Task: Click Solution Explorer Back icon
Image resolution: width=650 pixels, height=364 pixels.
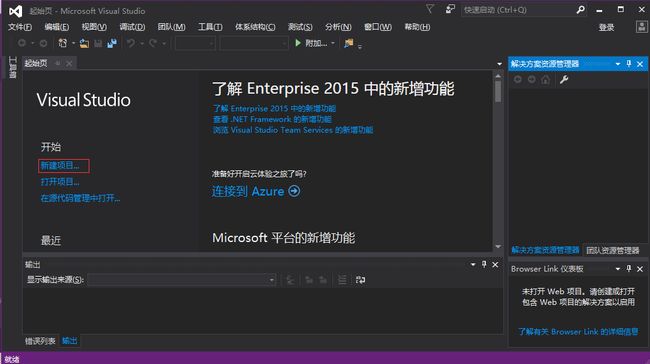Action: (x=518, y=79)
